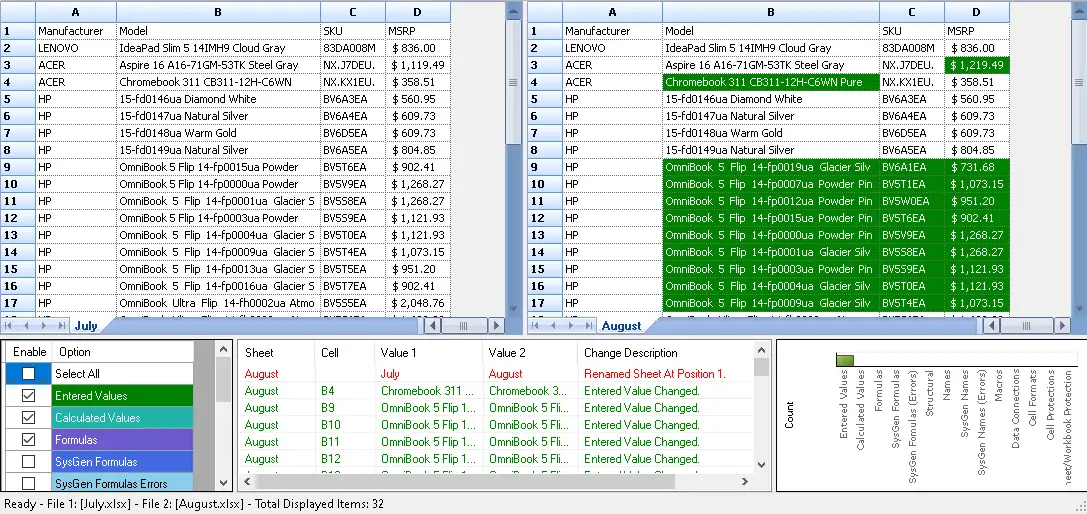
Task: Click the SysGen Formulas option label
Action: click(123, 461)
